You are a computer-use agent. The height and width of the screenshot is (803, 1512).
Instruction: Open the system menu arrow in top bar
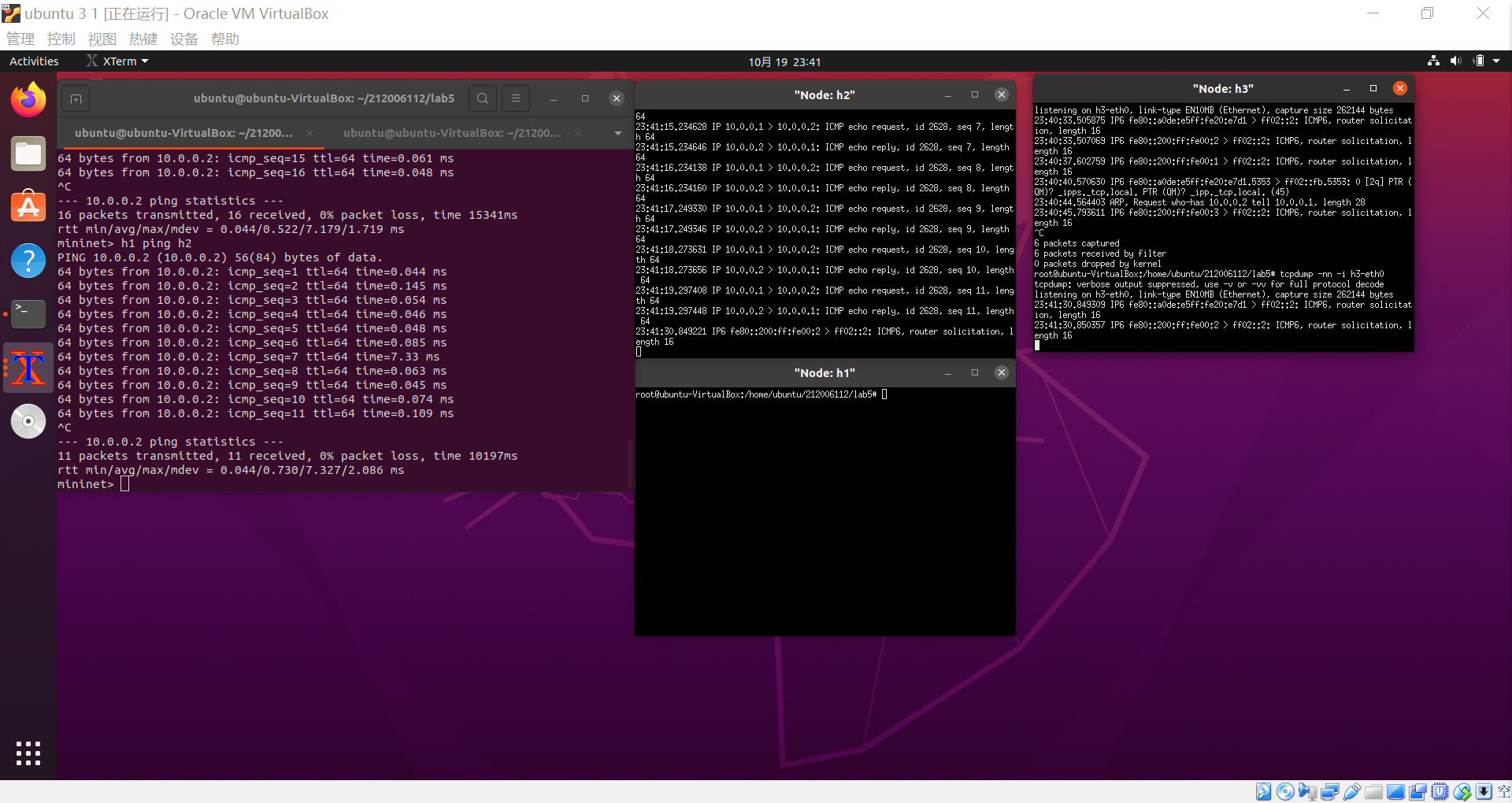pos(1496,61)
